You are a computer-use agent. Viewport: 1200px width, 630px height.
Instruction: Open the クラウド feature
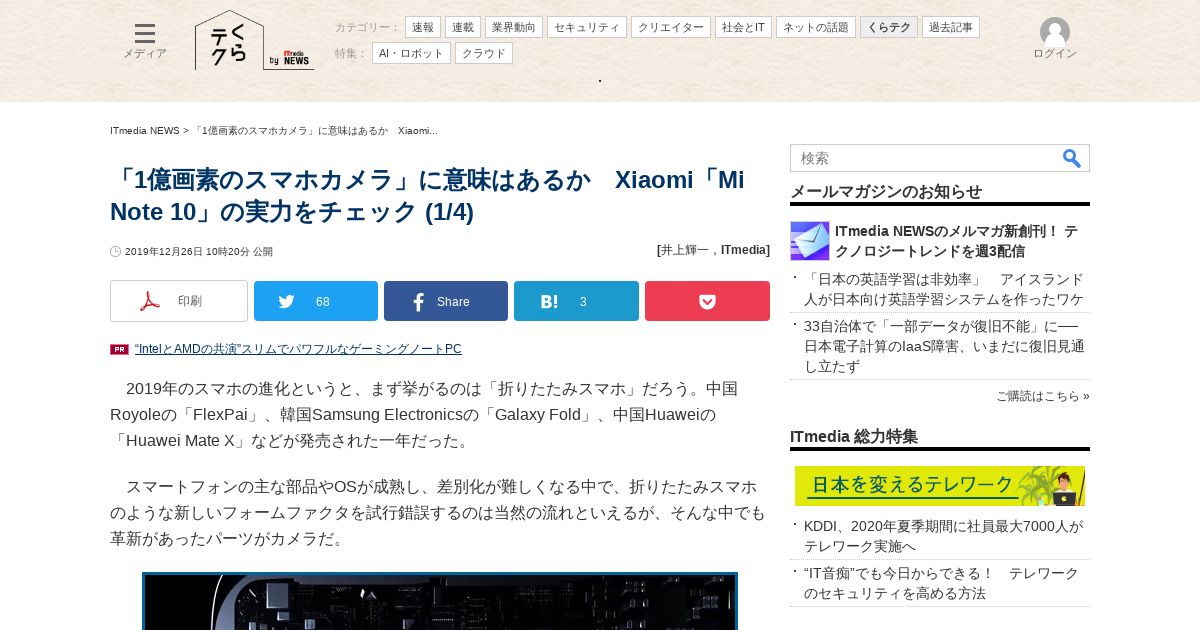[x=484, y=53]
